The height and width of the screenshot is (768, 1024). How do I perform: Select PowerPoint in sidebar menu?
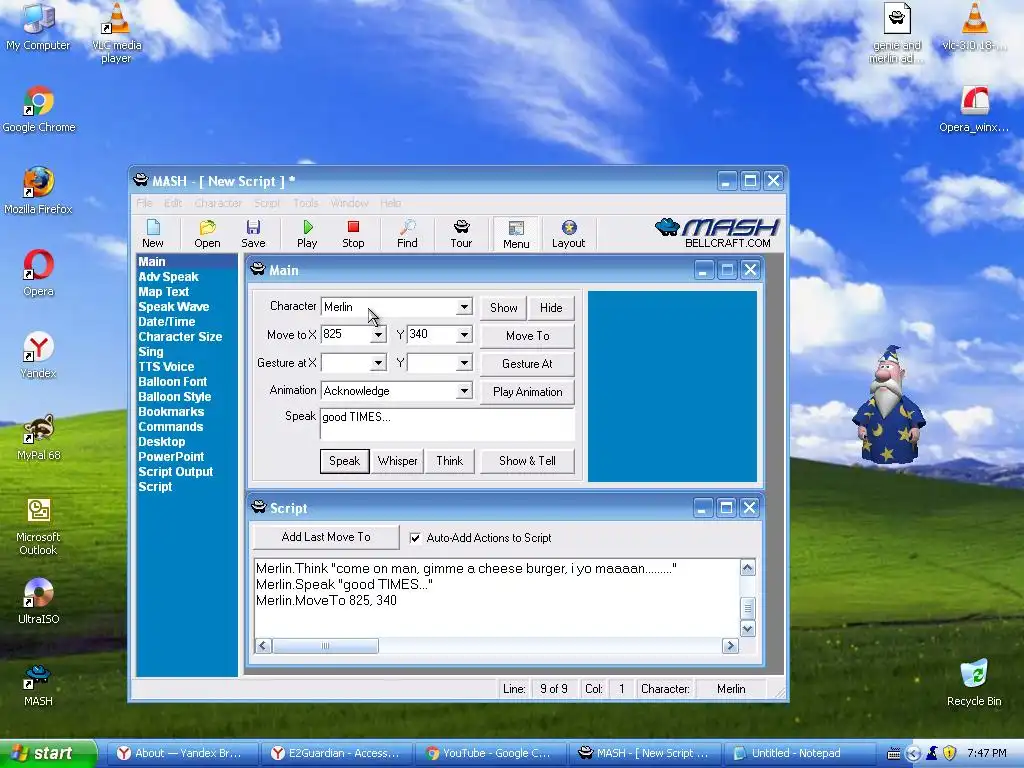171,457
